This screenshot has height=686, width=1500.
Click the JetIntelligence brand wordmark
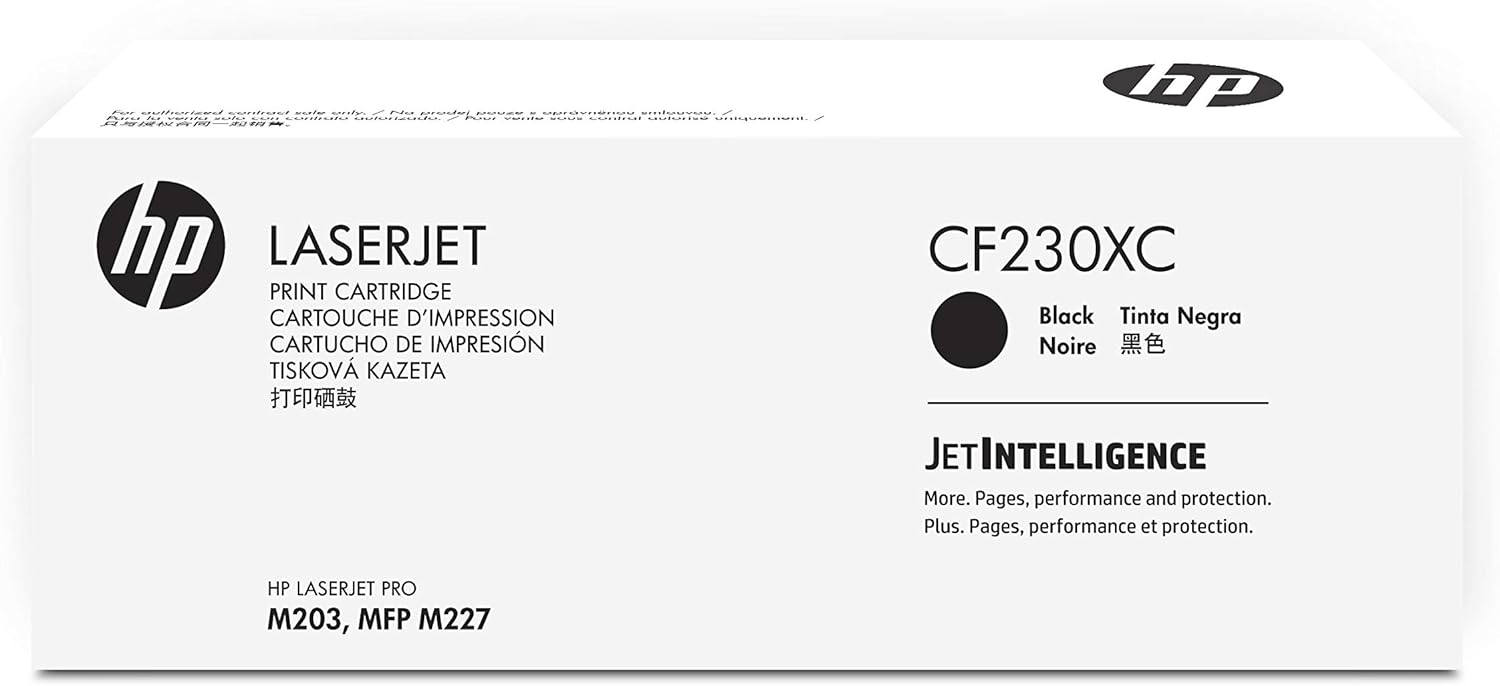pyautogui.click(x=1064, y=455)
